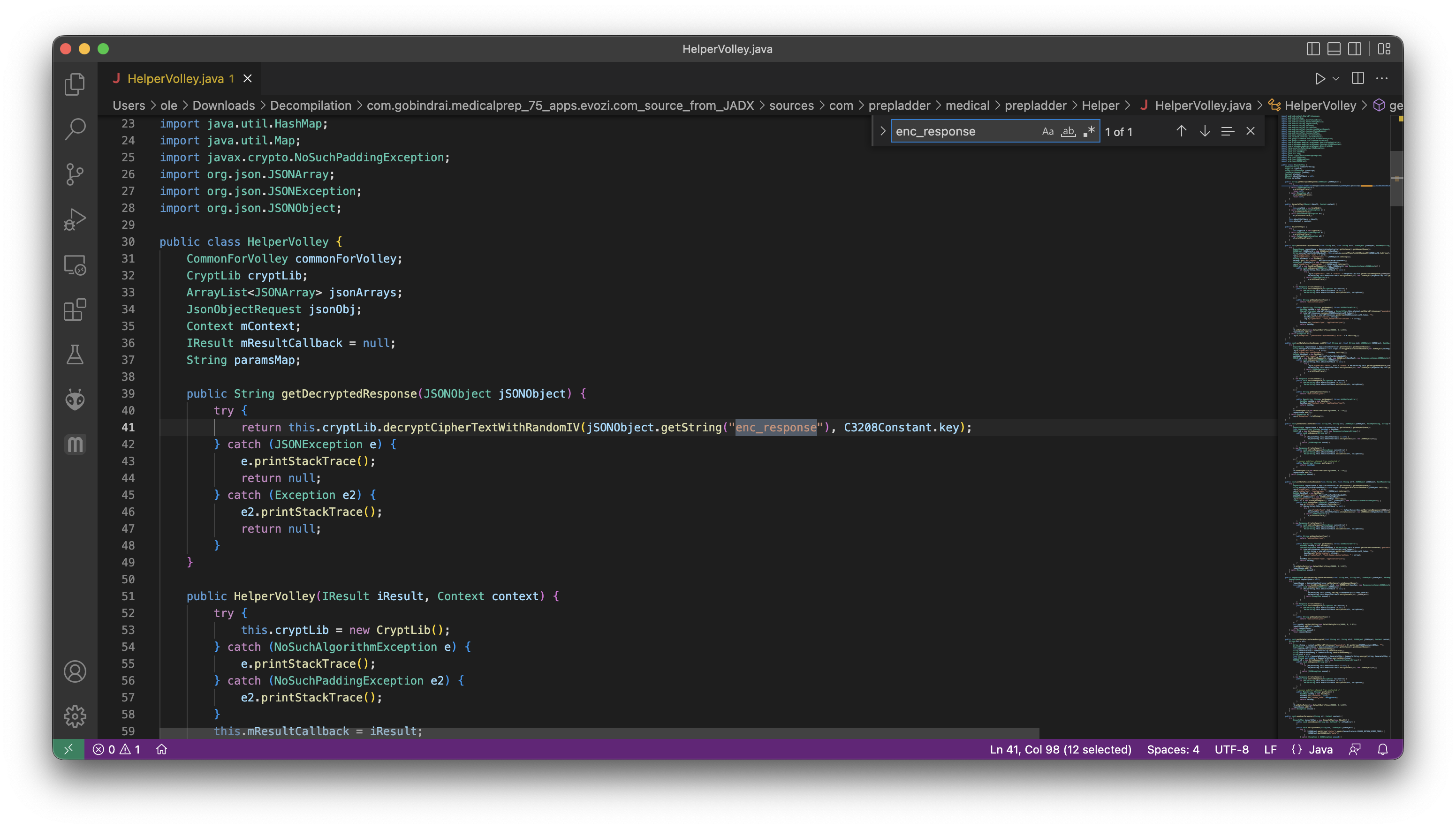The image size is (1456, 829).
Task: Open the JADX source folder breadcrumb
Action: click(560, 106)
